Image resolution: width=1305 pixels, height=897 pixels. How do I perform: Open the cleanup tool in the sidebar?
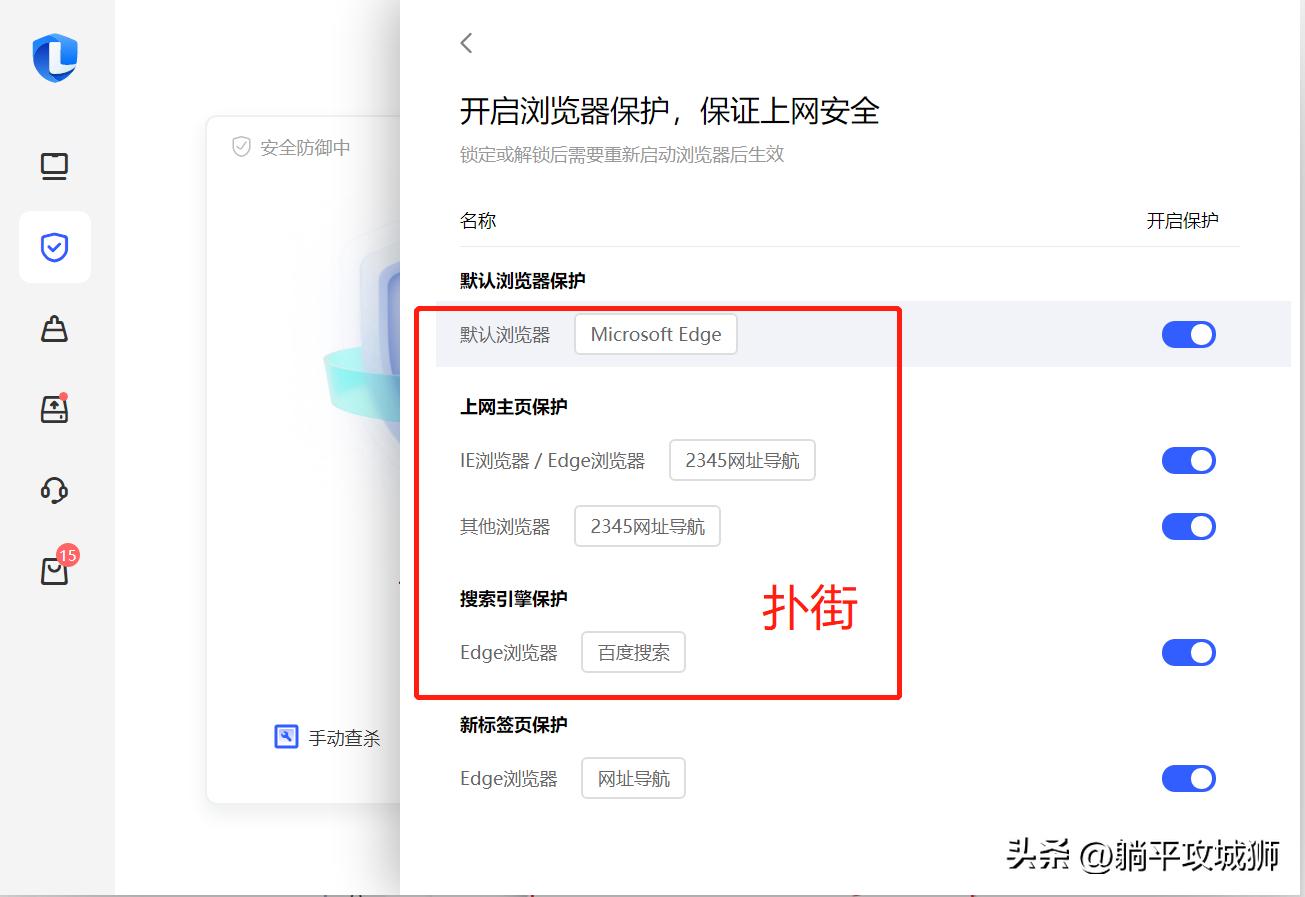pyautogui.click(x=54, y=328)
